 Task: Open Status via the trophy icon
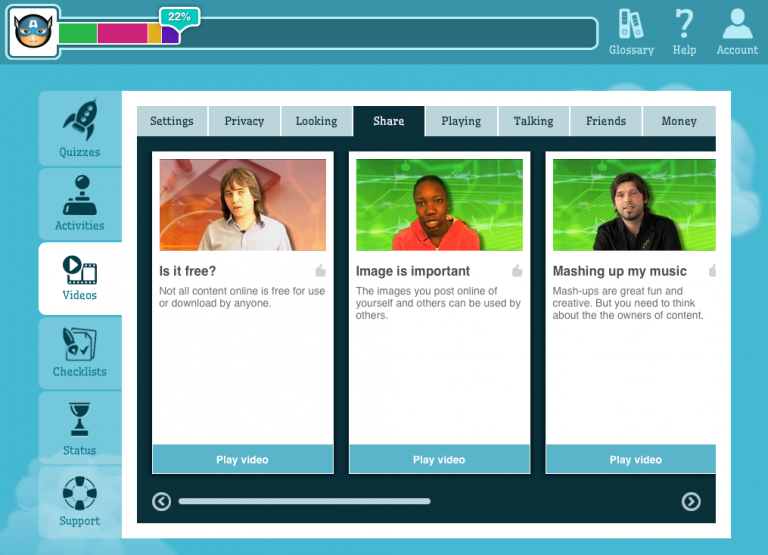80,428
